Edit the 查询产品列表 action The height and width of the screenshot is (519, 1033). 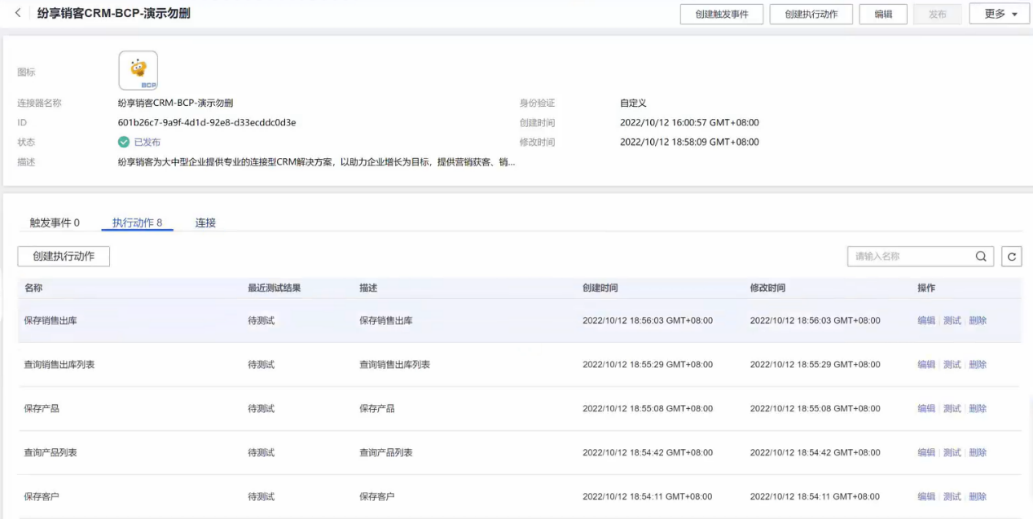coord(926,452)
